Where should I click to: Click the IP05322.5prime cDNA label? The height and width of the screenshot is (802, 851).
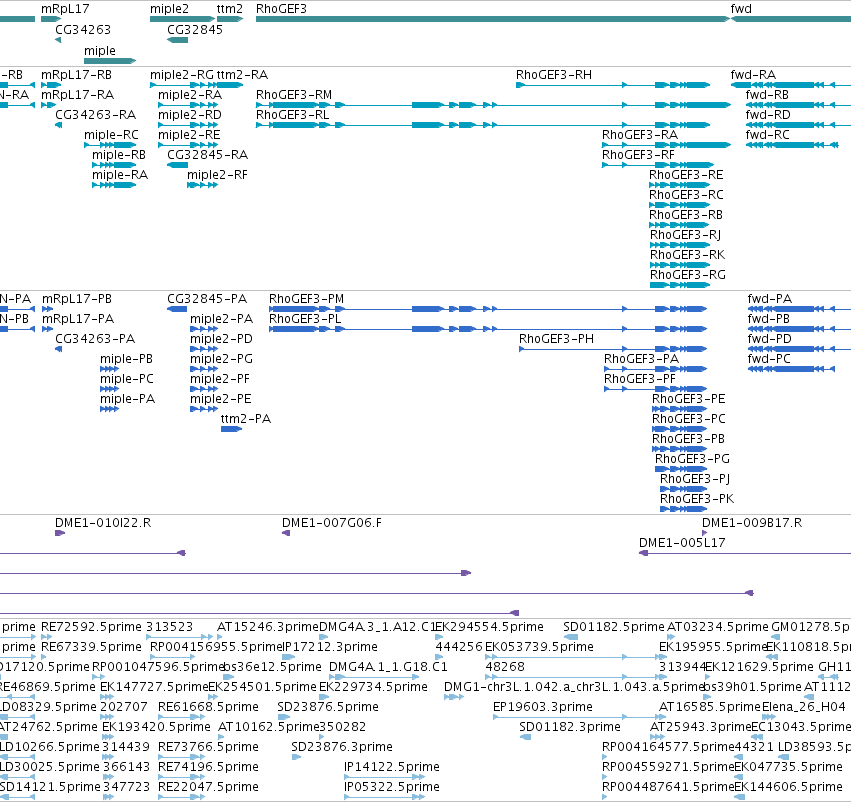coord(392,787)
